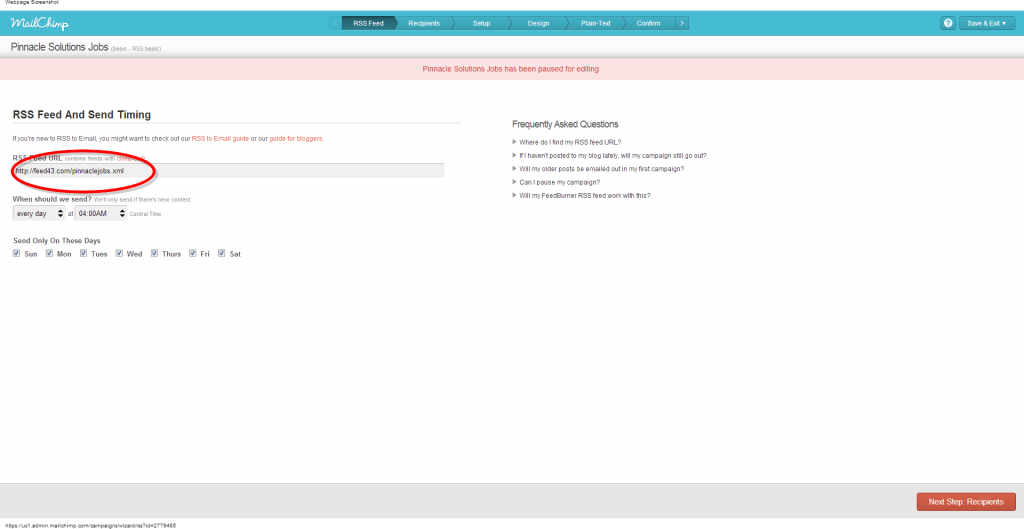Toggle the Sat checkbox

pyautogui.click(x=222, y=253)
